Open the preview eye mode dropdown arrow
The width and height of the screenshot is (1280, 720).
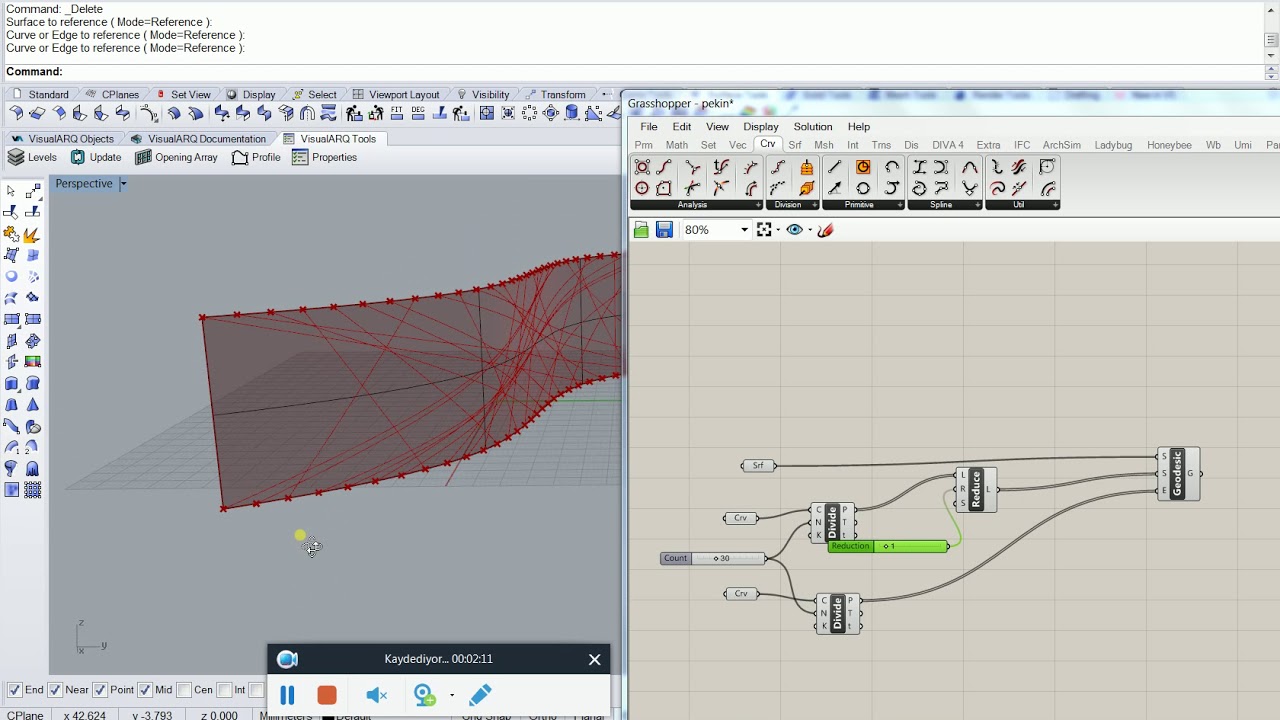point(810,230)
